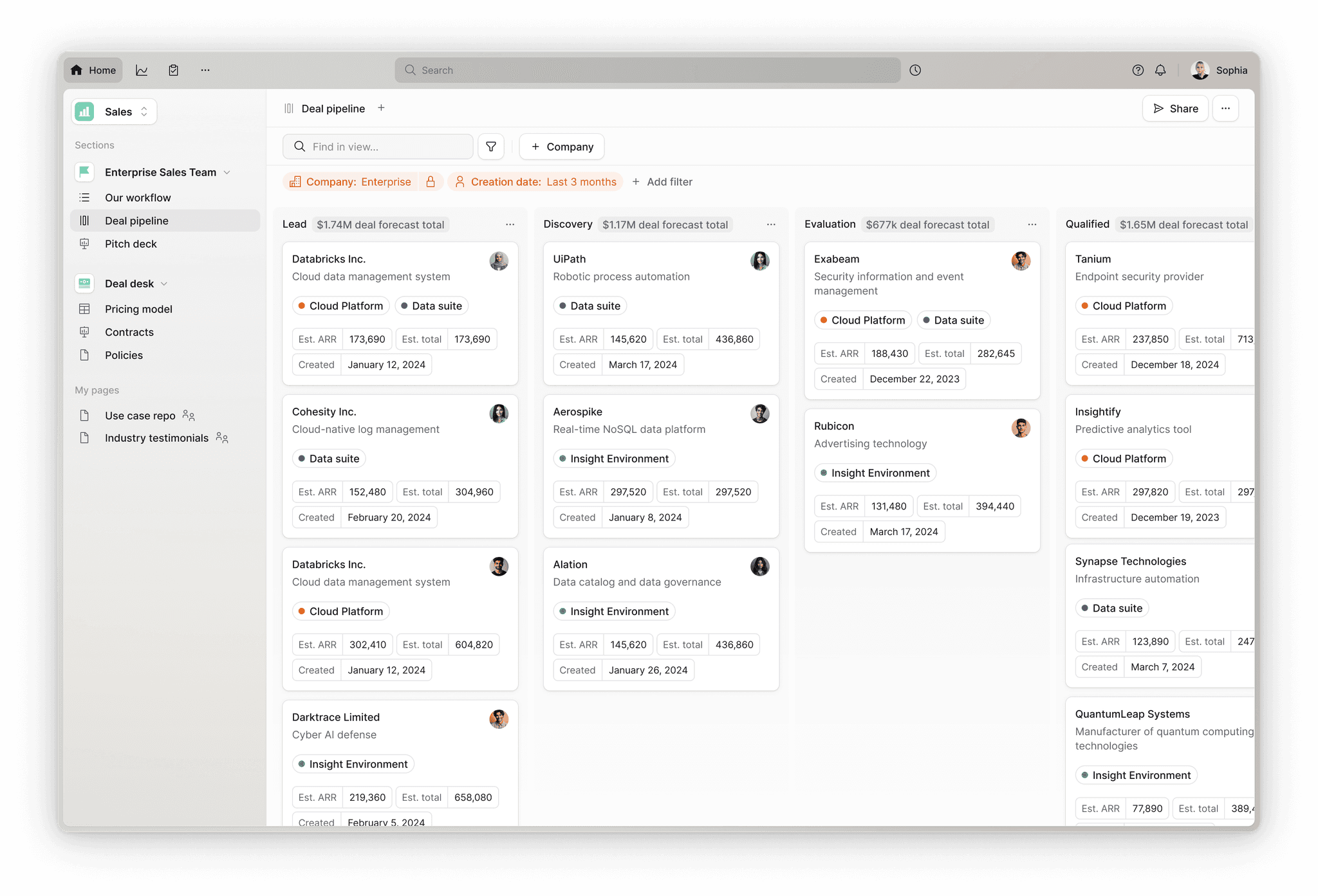Open the Creation date filter
This screenshot has height=896, width=1318.
pos(535,182)
